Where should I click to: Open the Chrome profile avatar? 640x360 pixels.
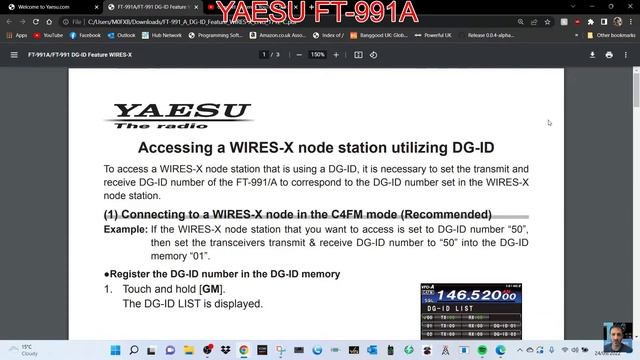pos(618,22)
